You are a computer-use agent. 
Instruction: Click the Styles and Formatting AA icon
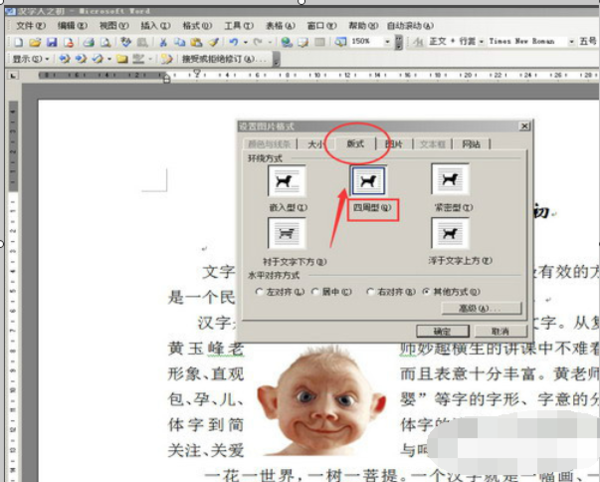[x=418, y=42]
